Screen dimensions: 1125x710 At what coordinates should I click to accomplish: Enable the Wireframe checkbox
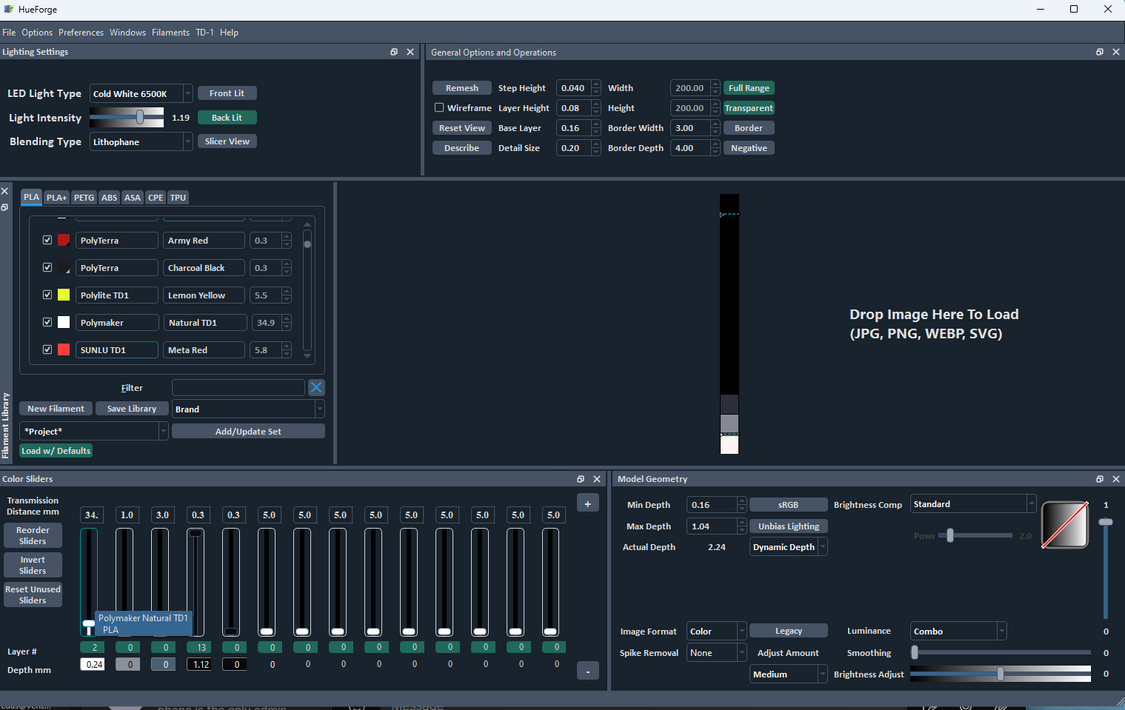click(439, 108)
